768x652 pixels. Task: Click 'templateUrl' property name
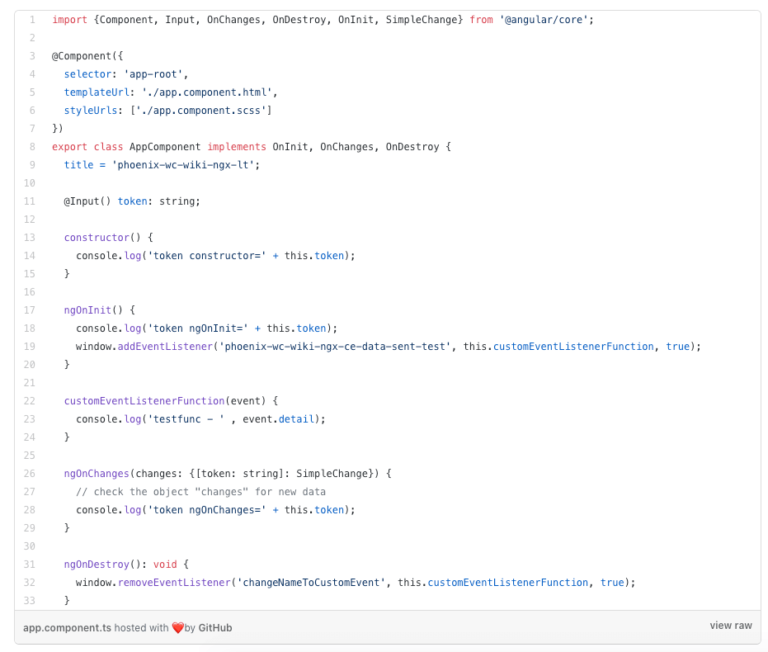coord(96,92)
